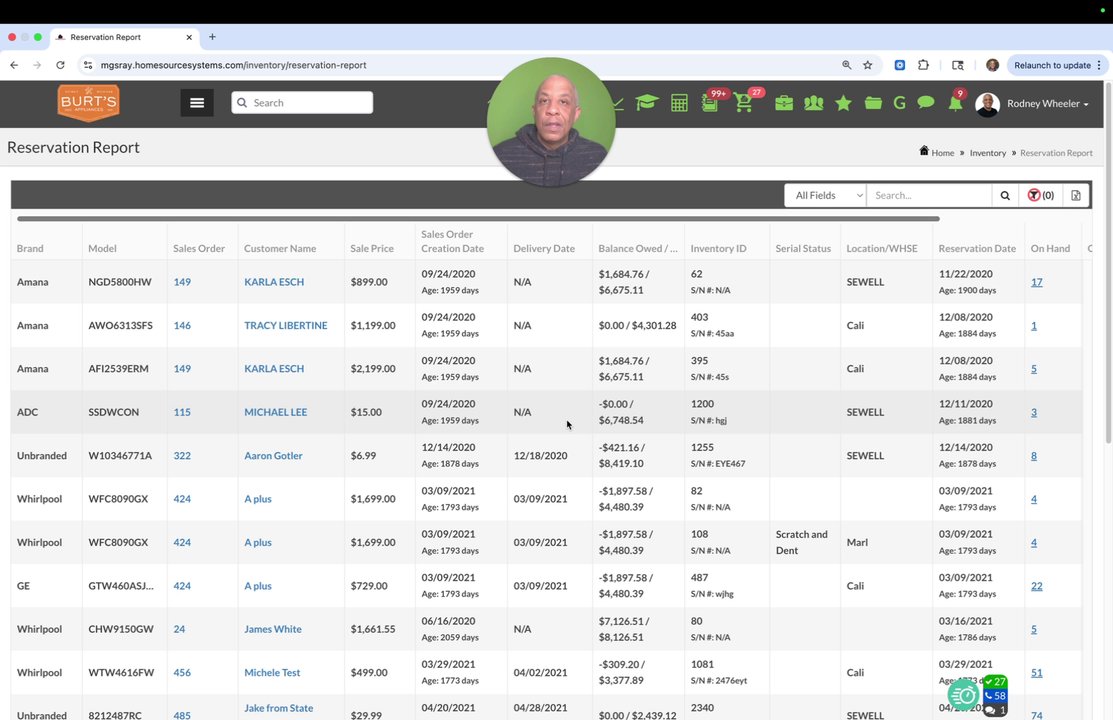Open the chat bubble icon

[926, 102]
